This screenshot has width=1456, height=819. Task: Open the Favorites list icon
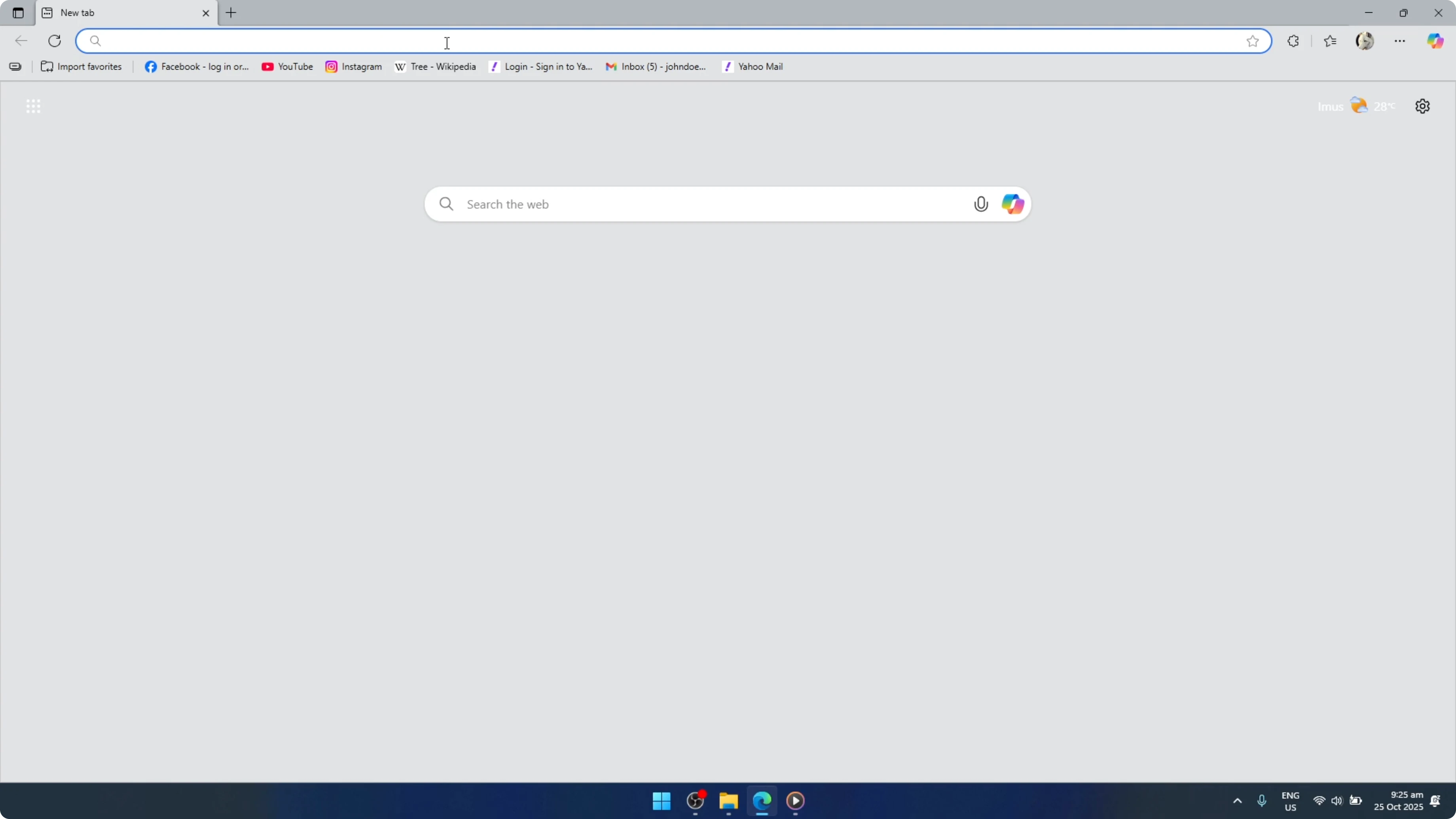pos(1331,41)
